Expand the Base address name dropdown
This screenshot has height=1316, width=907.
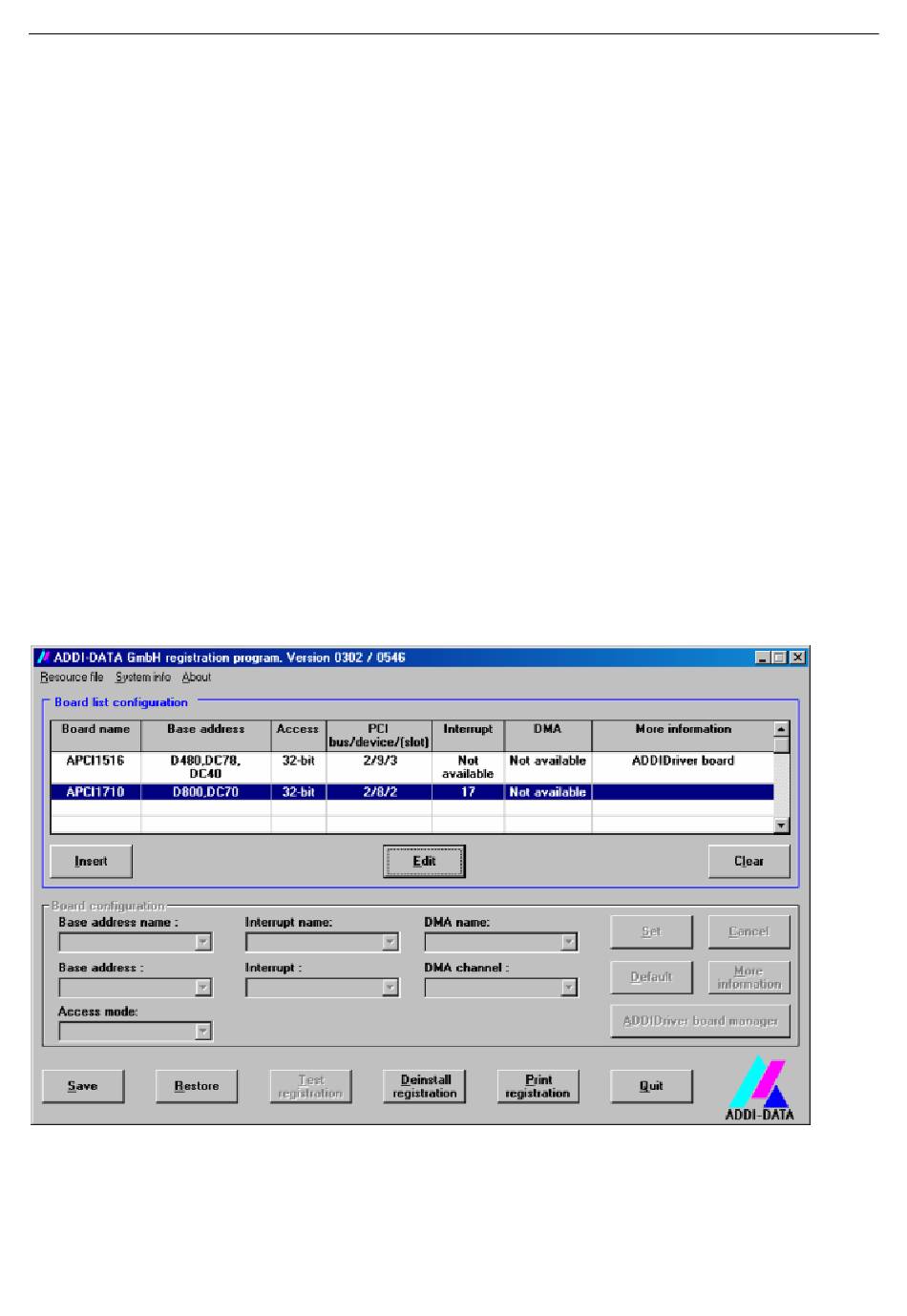click(202, 942)
